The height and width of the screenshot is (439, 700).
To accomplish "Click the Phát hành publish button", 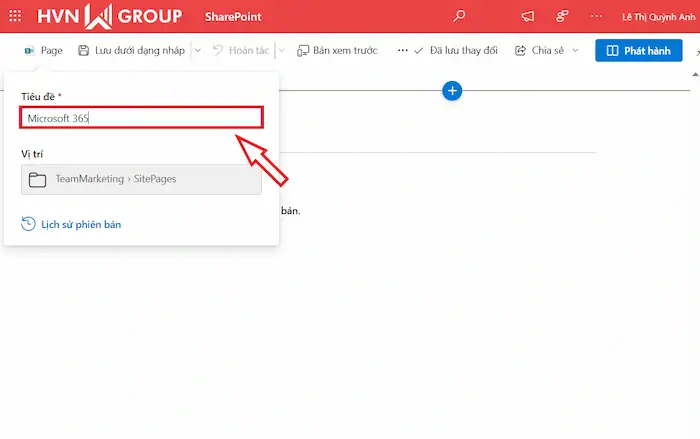I will tap(638, 50).
